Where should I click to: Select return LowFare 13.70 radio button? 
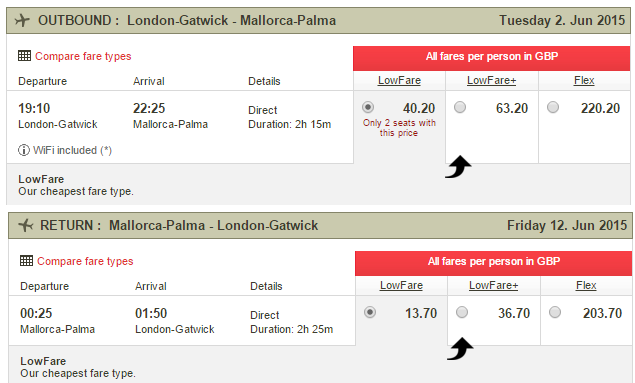tap(370, 312)
